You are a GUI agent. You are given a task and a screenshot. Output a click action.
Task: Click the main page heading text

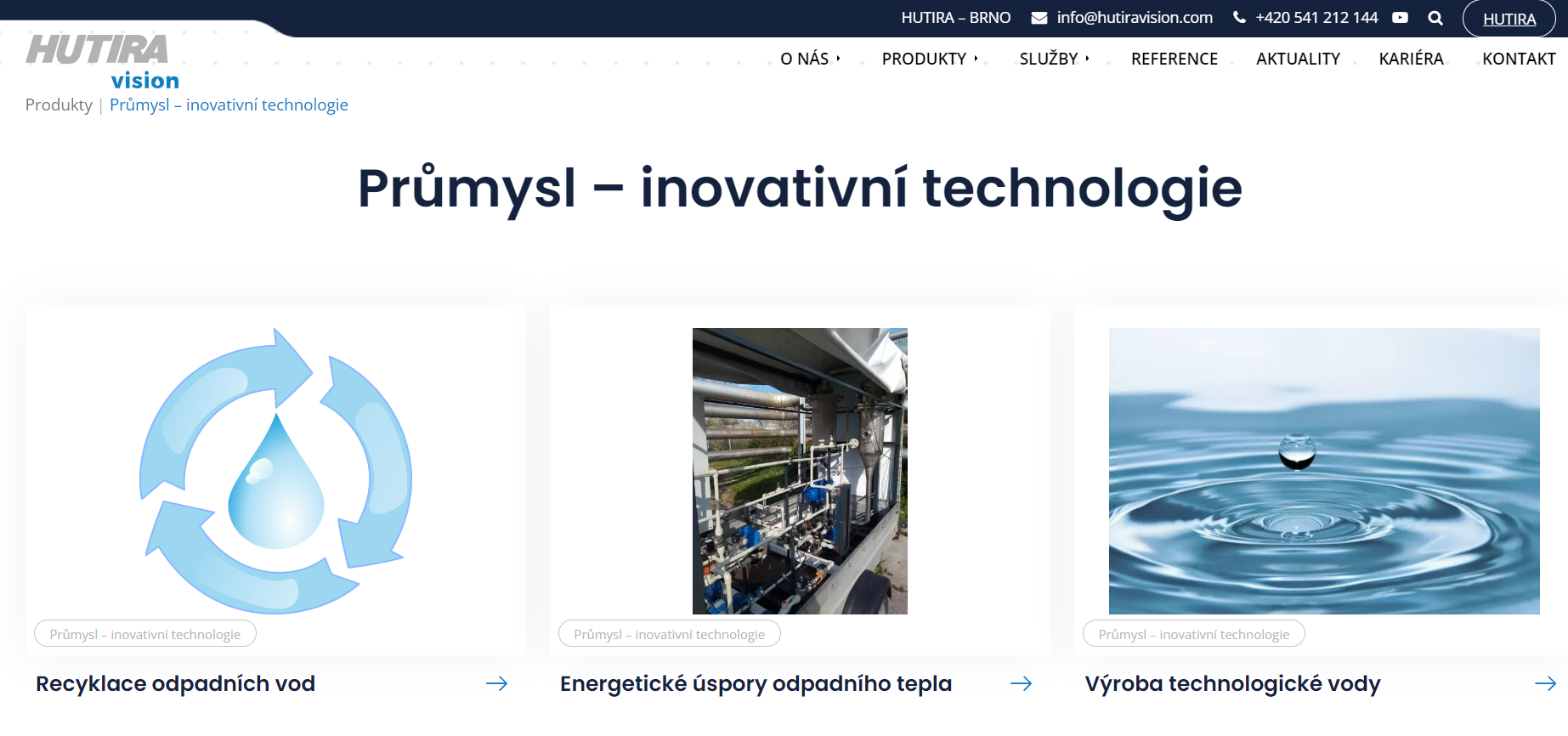click(800, 188)
